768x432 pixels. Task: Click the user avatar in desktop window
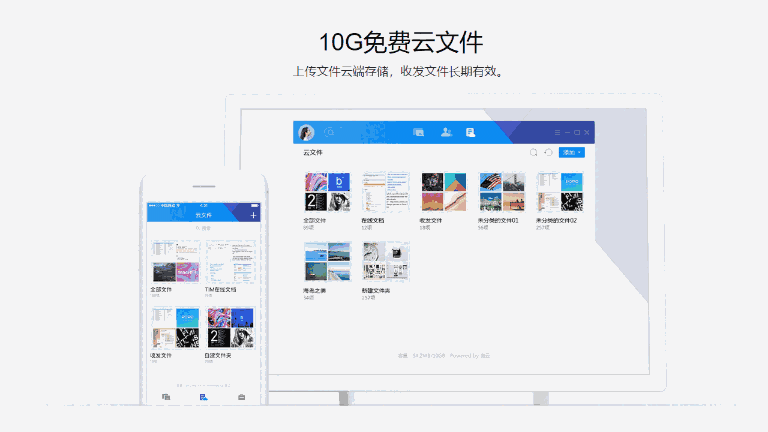(307, 132)
